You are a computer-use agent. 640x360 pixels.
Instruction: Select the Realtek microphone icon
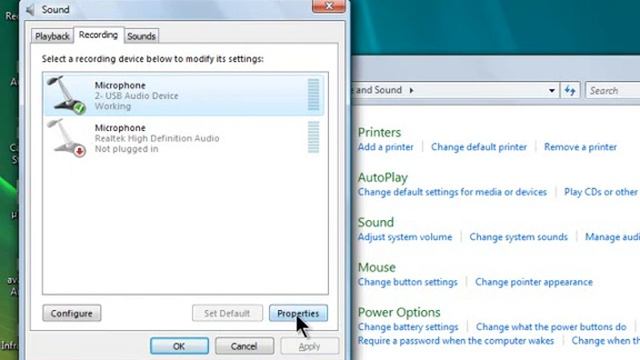click(x=66, y=138)
